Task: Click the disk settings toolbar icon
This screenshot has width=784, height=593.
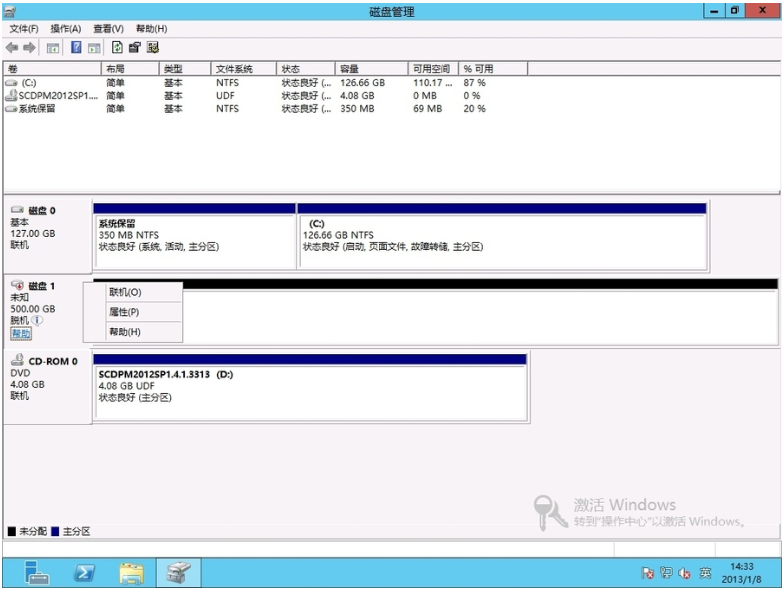Action: (153, 48)
